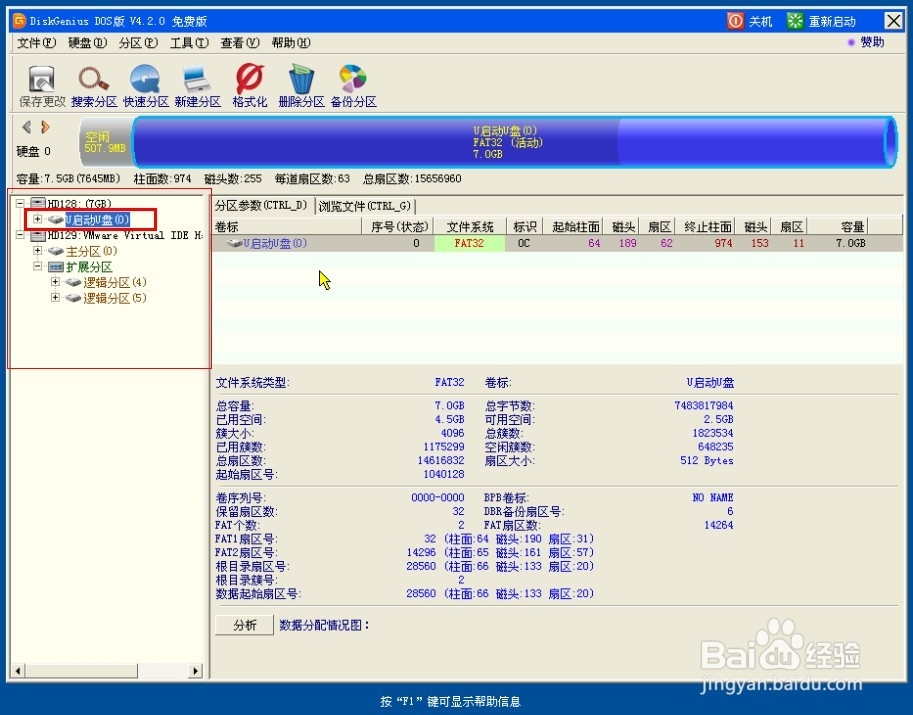The height and width of the screenshot is (715, 913).
Task: Click the 分析 (Analyze) button
Action: [245, 625]
